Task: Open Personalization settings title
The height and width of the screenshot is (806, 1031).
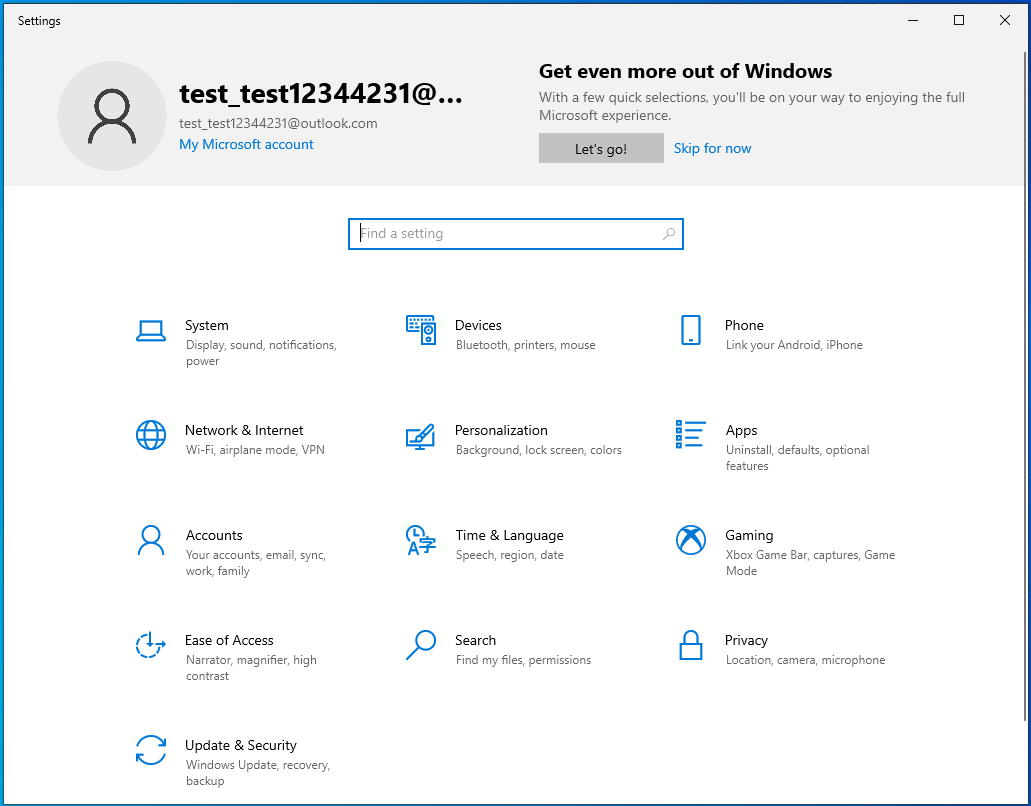Action: pyautogui.click(x=501, y=431)
